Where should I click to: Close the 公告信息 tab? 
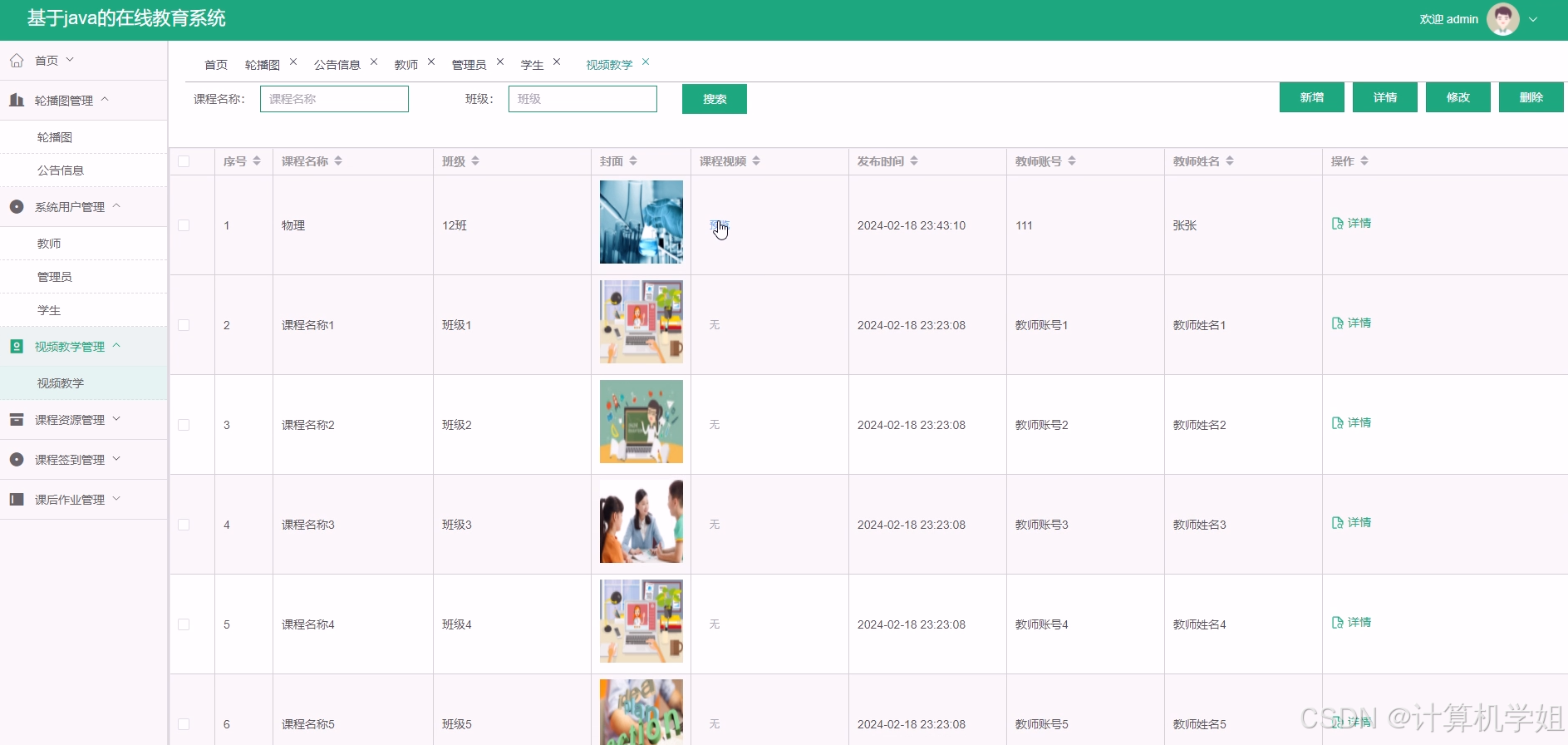pyautogui.click(x=374, y=62)
